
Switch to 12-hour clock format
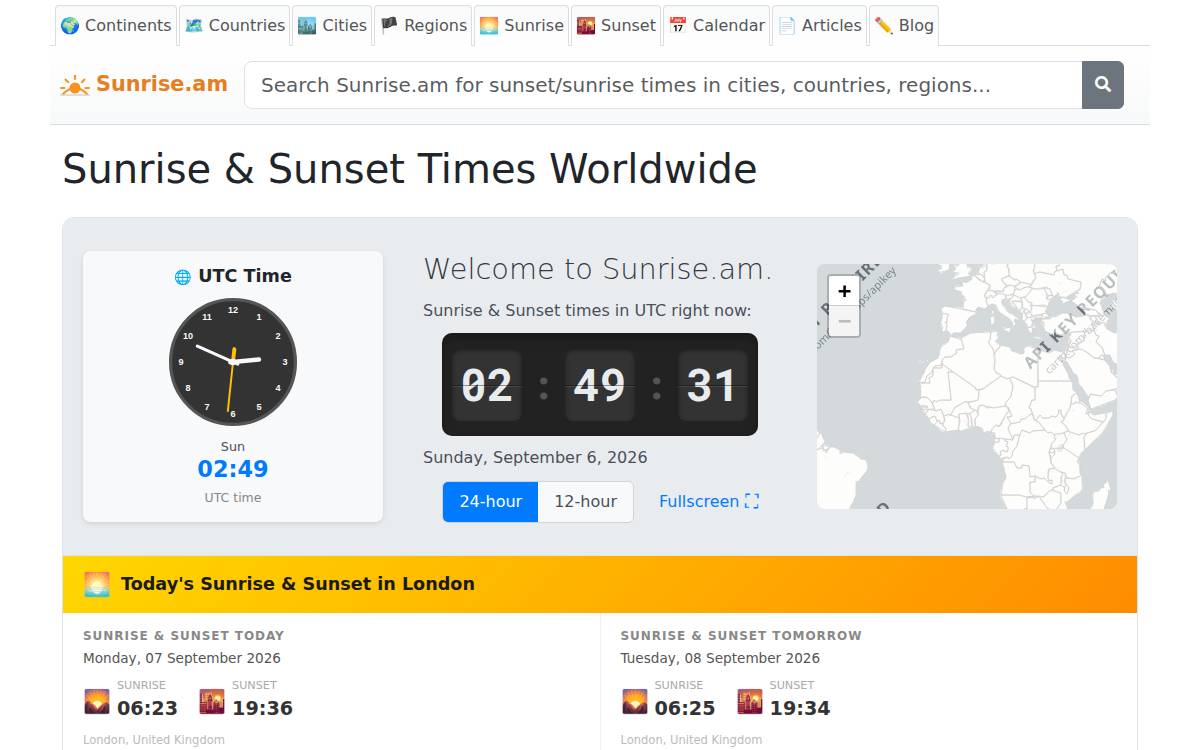click(x=585, y=502)
